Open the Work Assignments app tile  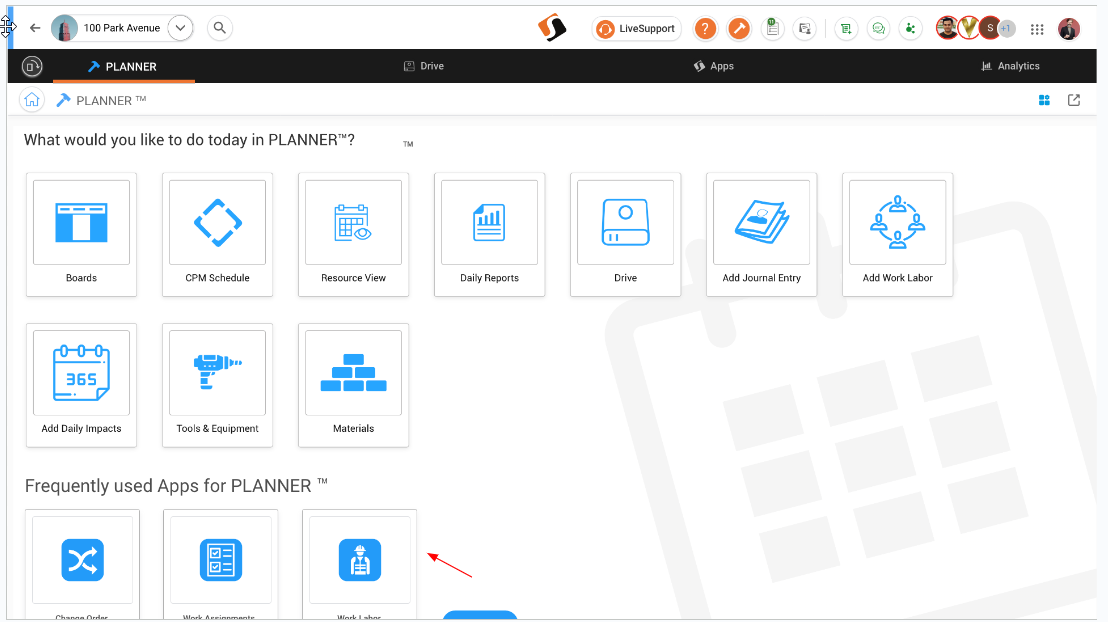tap(220, 565)
